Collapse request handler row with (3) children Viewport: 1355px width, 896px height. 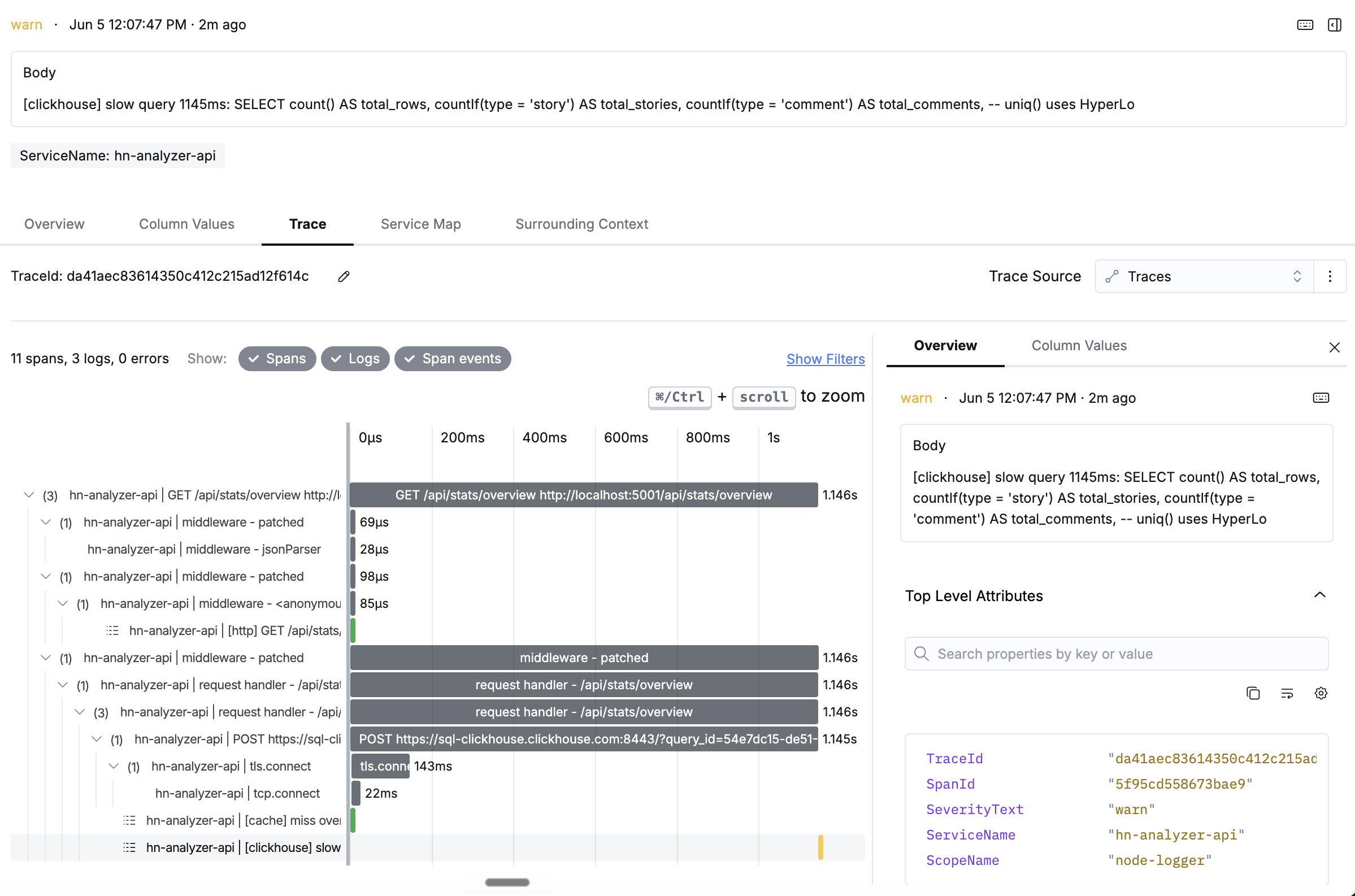pyautogui.click(x=80, y=712)
